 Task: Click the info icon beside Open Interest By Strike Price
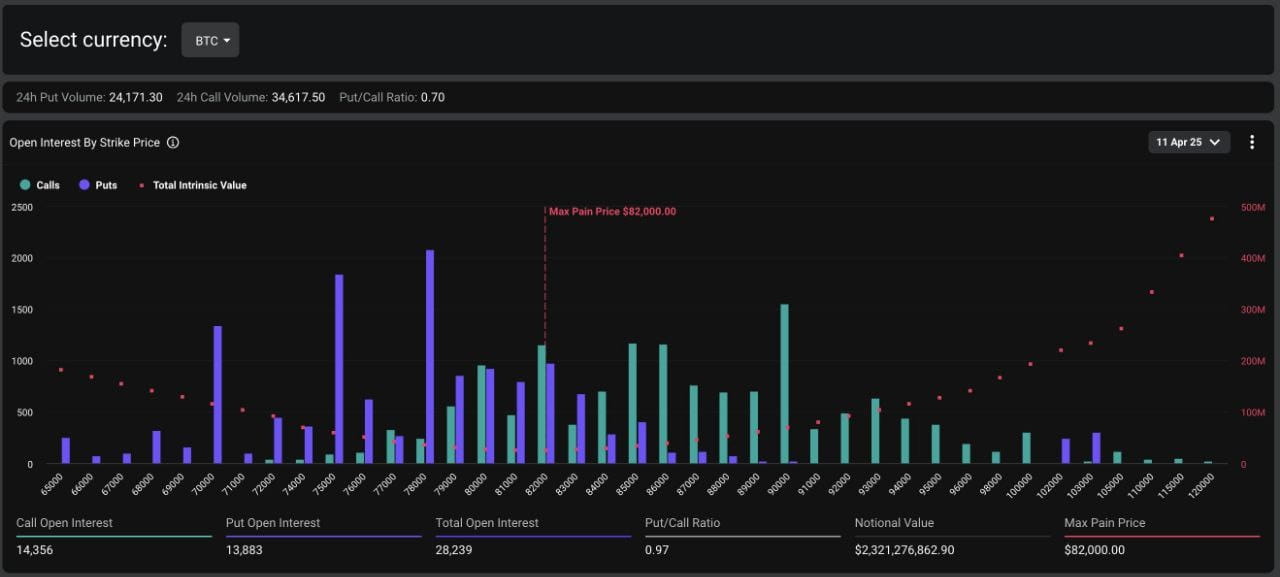[x=173, y=142]
